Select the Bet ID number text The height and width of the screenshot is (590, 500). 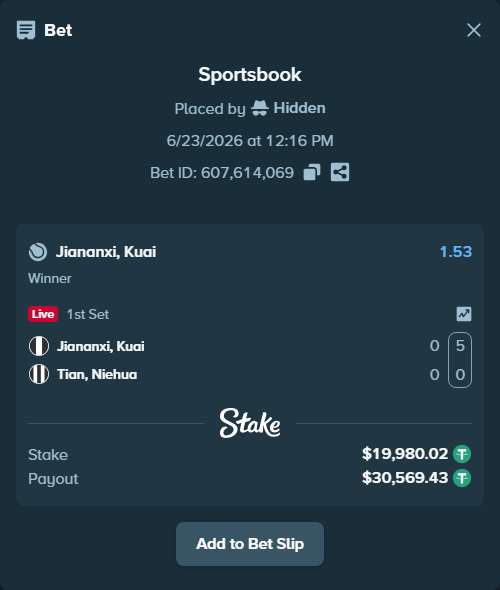coord(247,173)
